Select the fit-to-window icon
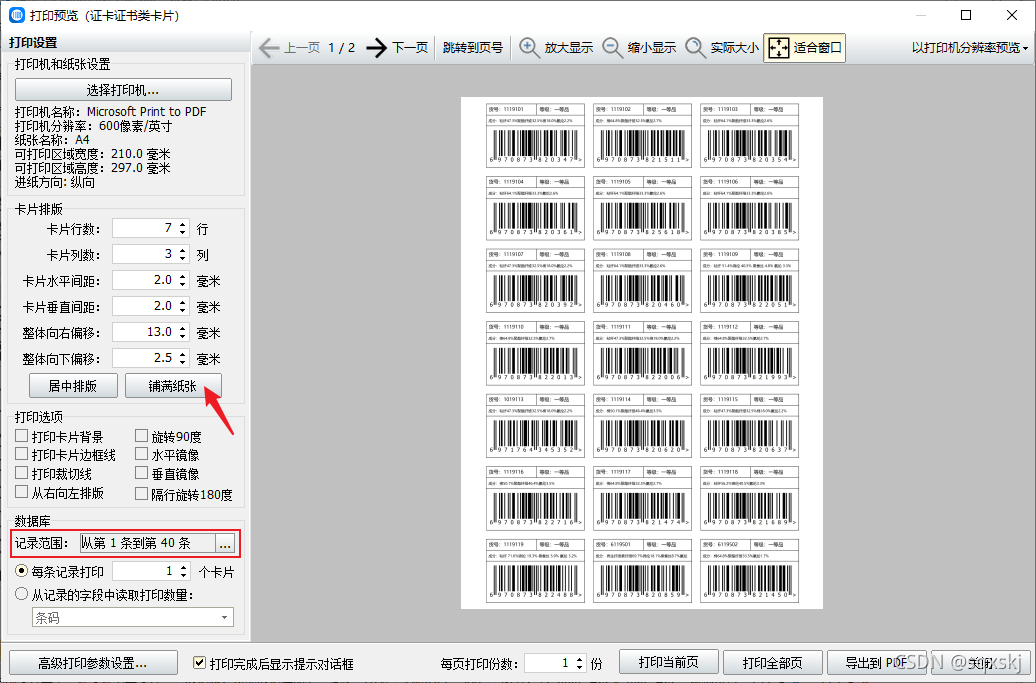This screenshot has width=1036, height=683. coord(778,48)
